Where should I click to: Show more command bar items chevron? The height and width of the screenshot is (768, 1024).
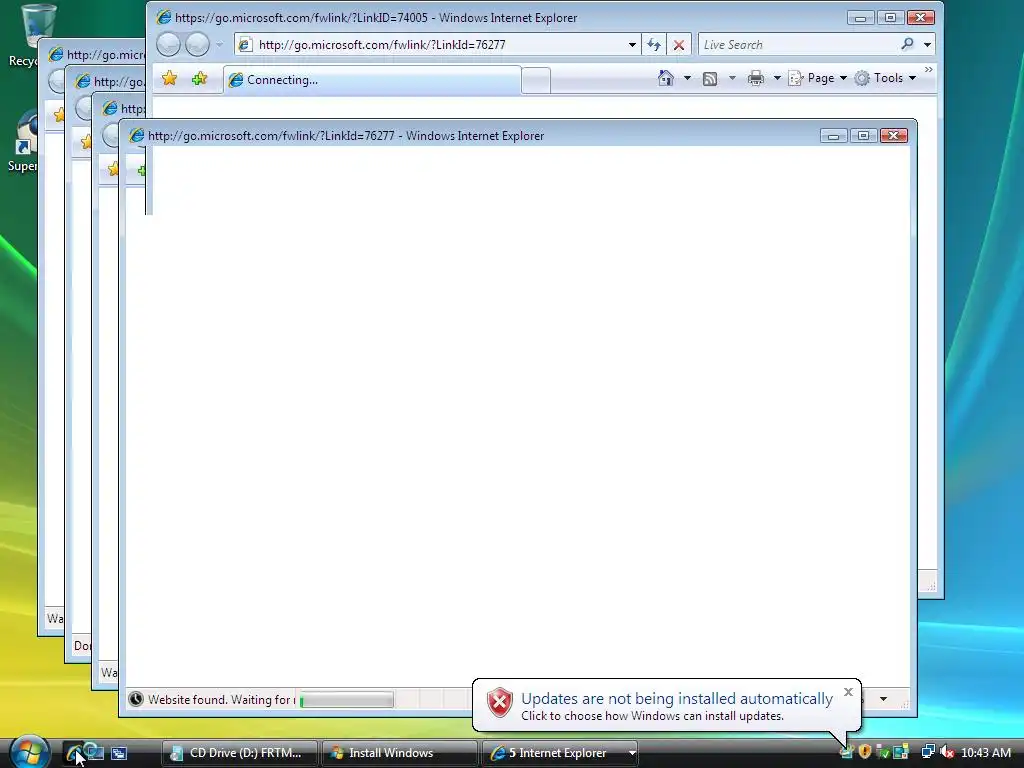coord(929,69)
